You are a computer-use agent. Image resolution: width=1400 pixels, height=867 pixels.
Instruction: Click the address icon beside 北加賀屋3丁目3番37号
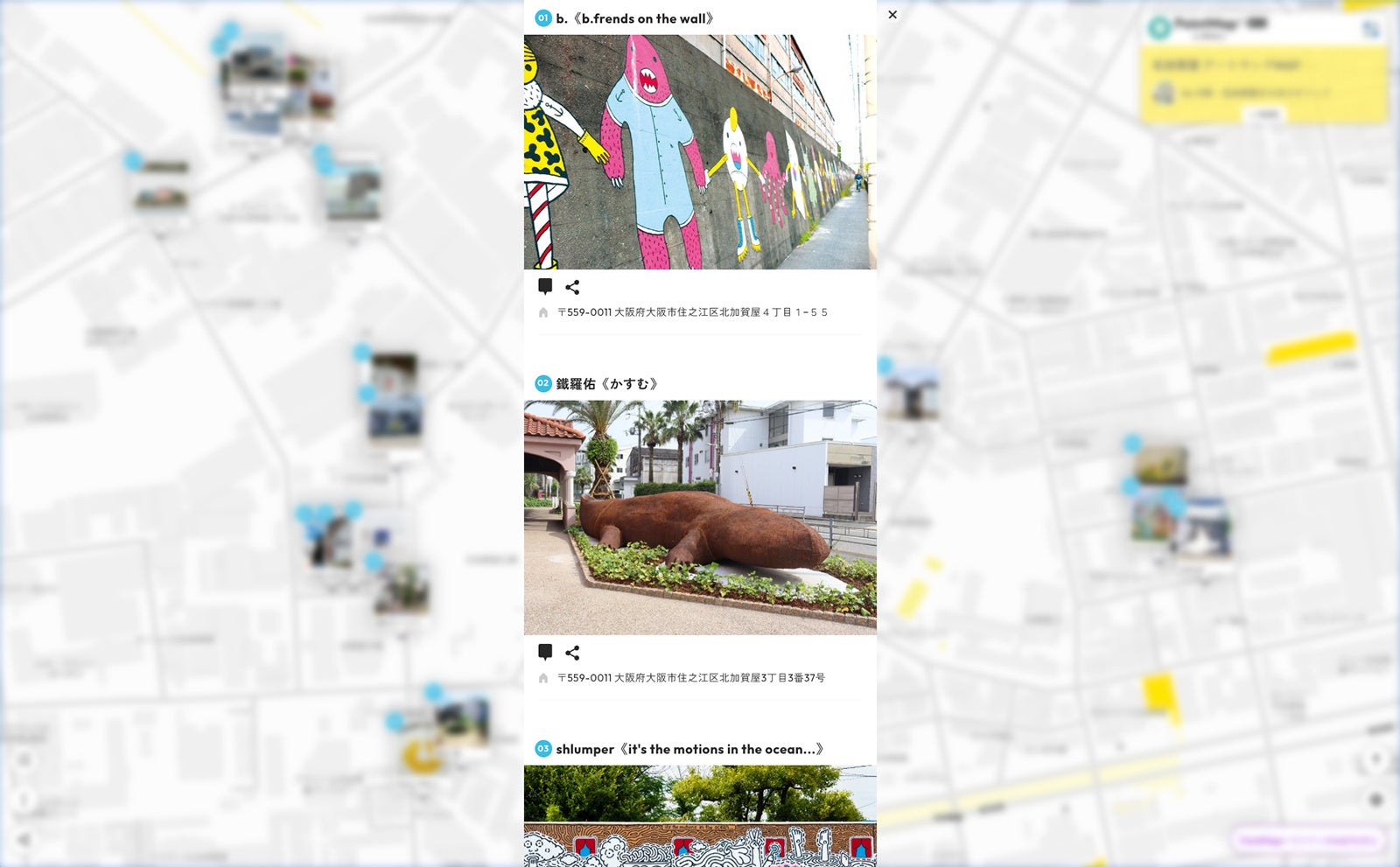543,678
